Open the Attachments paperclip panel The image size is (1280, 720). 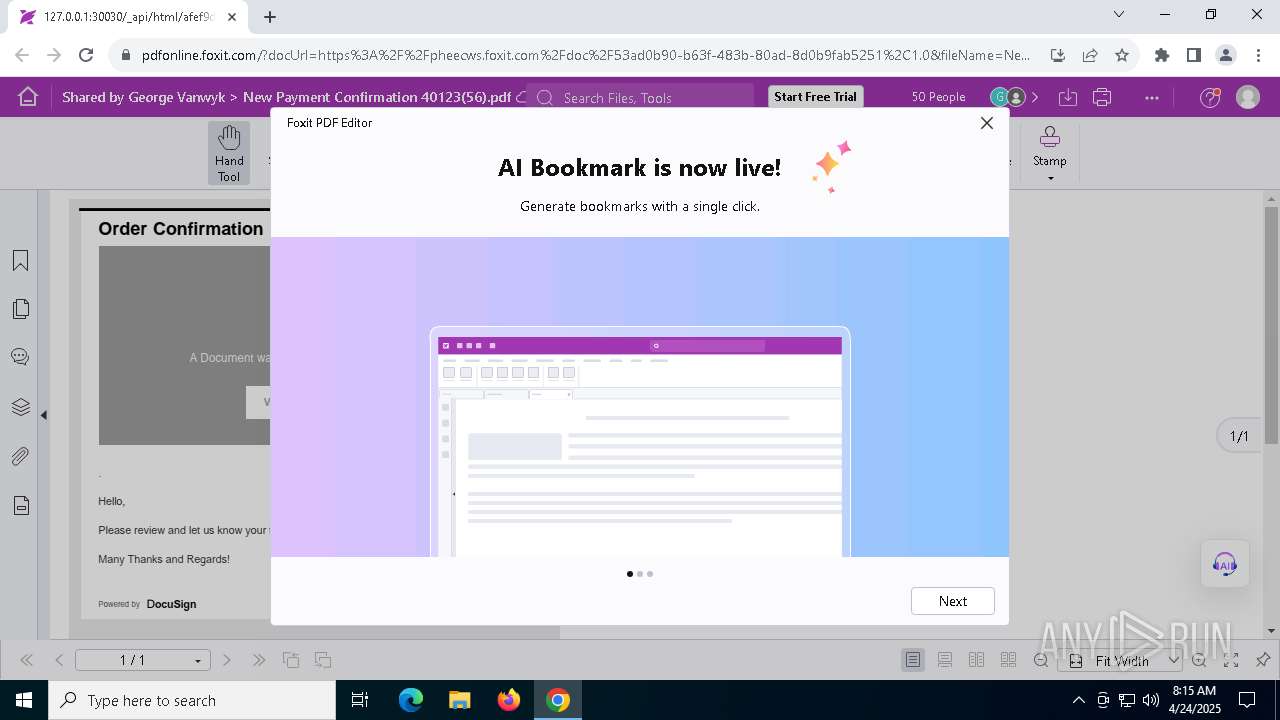20,456
